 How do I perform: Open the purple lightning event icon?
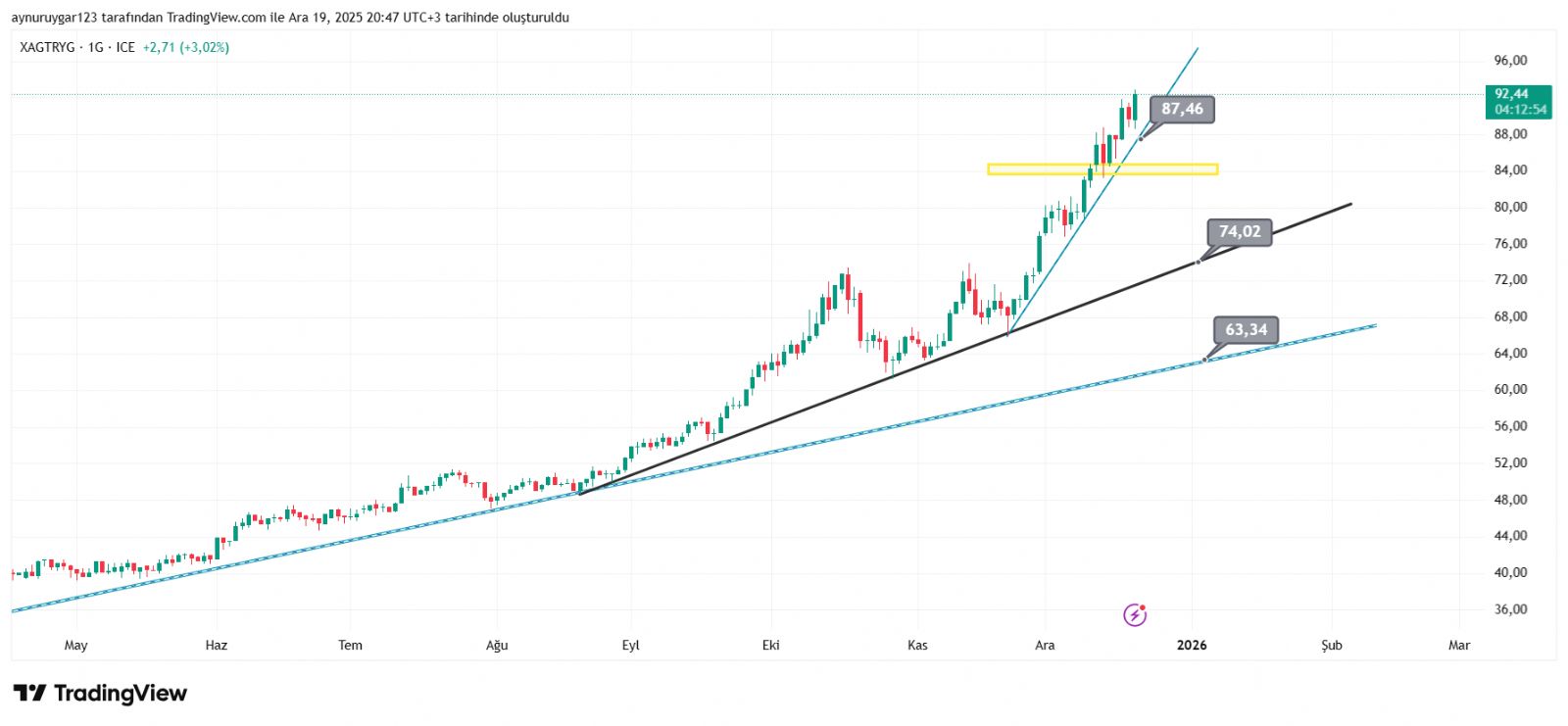[x=1134, y=615]
